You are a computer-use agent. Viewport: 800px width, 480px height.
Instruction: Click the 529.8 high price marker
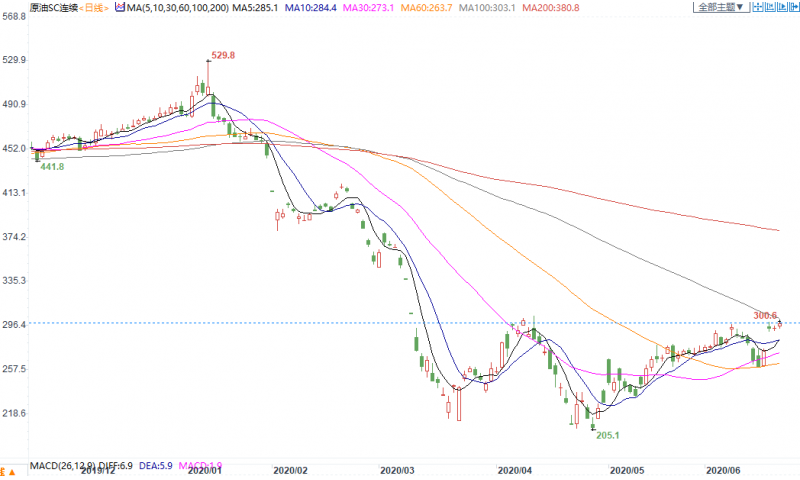(x=223, y=55)
